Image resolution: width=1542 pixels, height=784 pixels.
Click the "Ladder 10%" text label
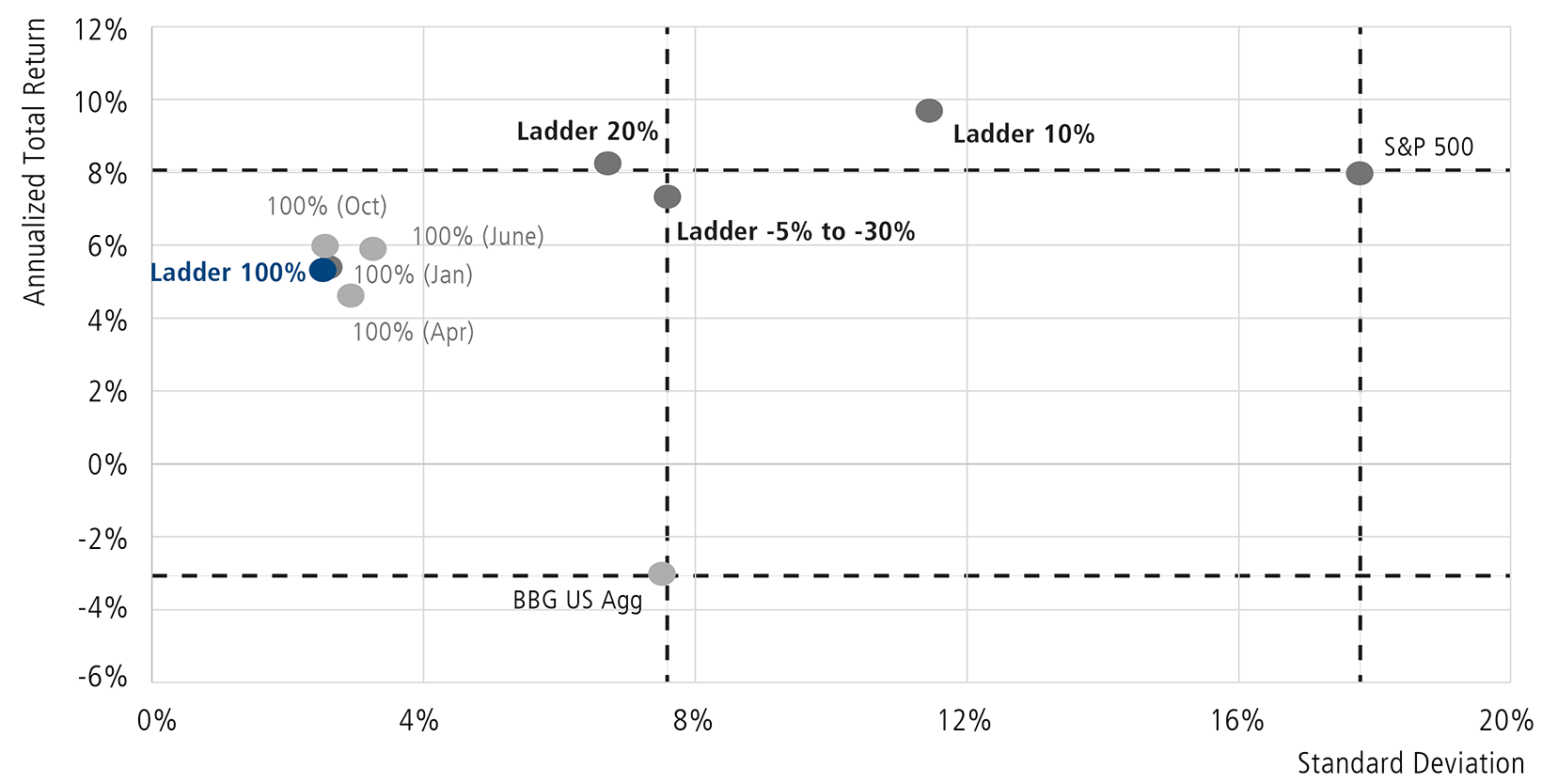[1024, 134]
